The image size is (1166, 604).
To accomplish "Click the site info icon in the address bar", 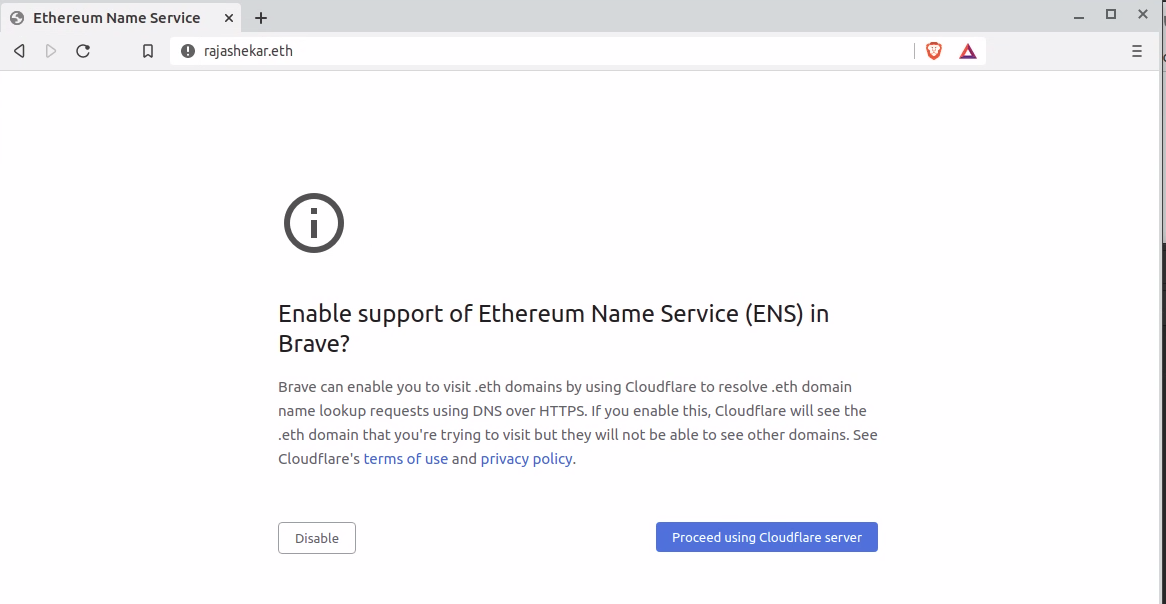I will (x=188, y=51).
